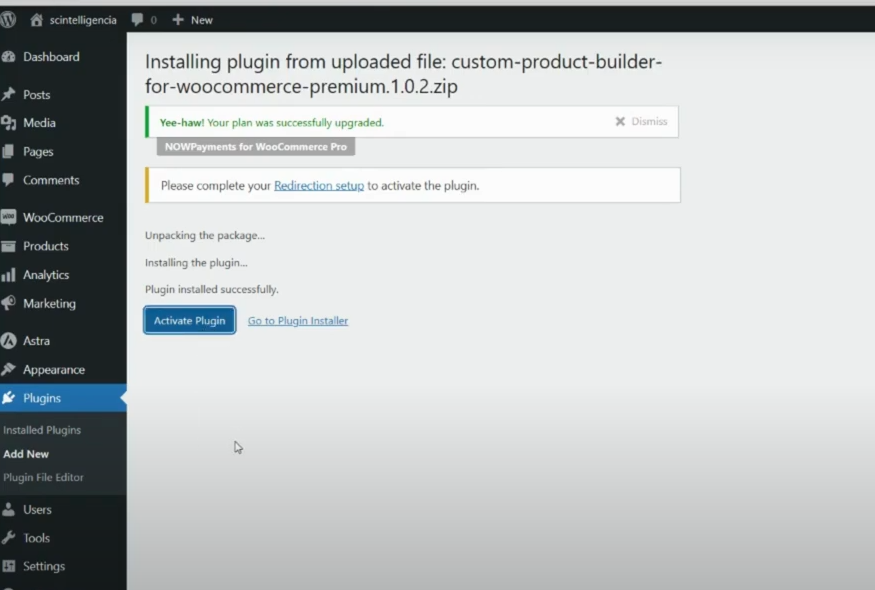This screenshot has height=590, width=875.
Task: Select Add New submenu item
Action: [26, 454]
